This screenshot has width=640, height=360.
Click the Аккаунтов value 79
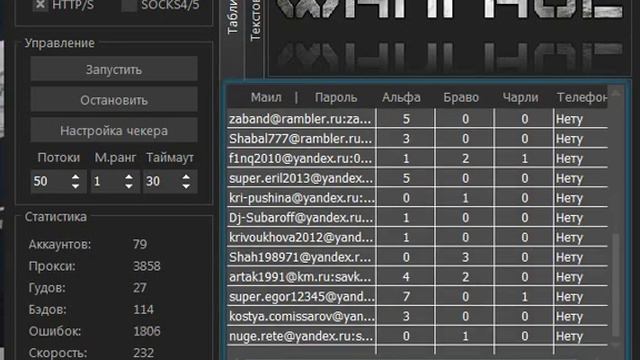pyautogui.click(x=140, y=244)
